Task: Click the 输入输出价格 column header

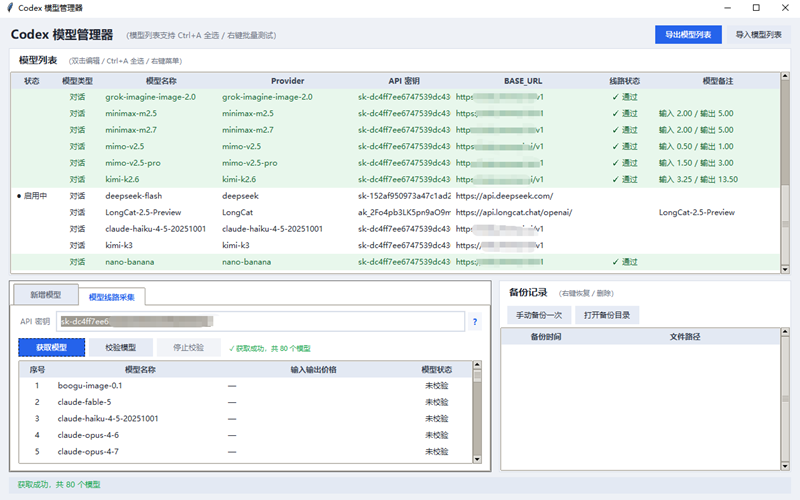Action: (313, 369)
